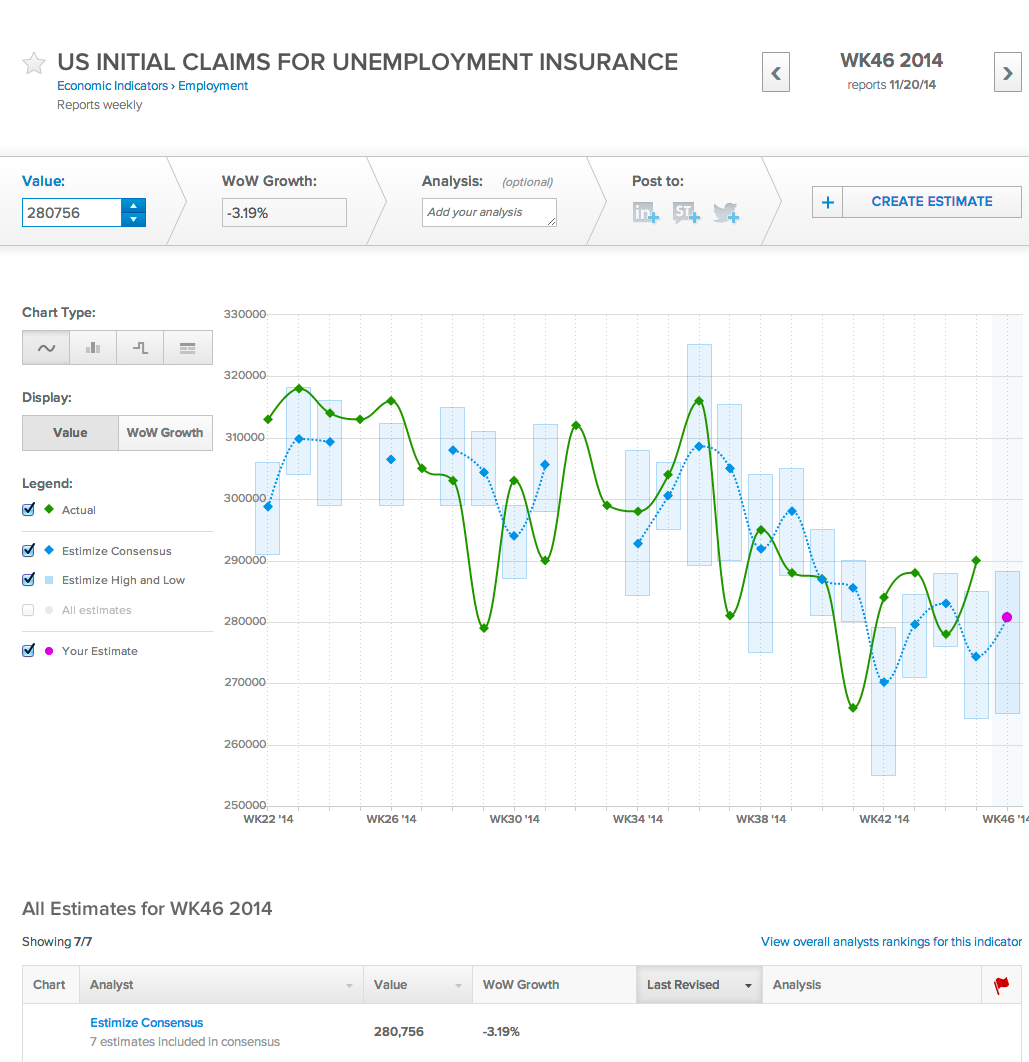Click the CREATE ESTIMATE button
Screen dimensions: 1029x1062
tap(931, 201)
